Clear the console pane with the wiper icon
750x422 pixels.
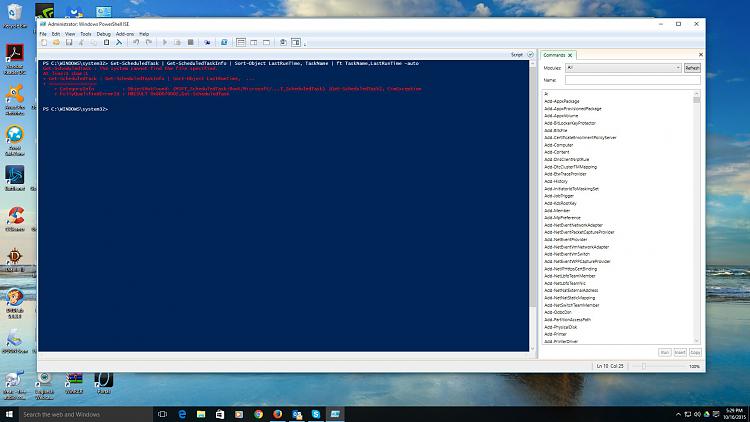[119, 43]
